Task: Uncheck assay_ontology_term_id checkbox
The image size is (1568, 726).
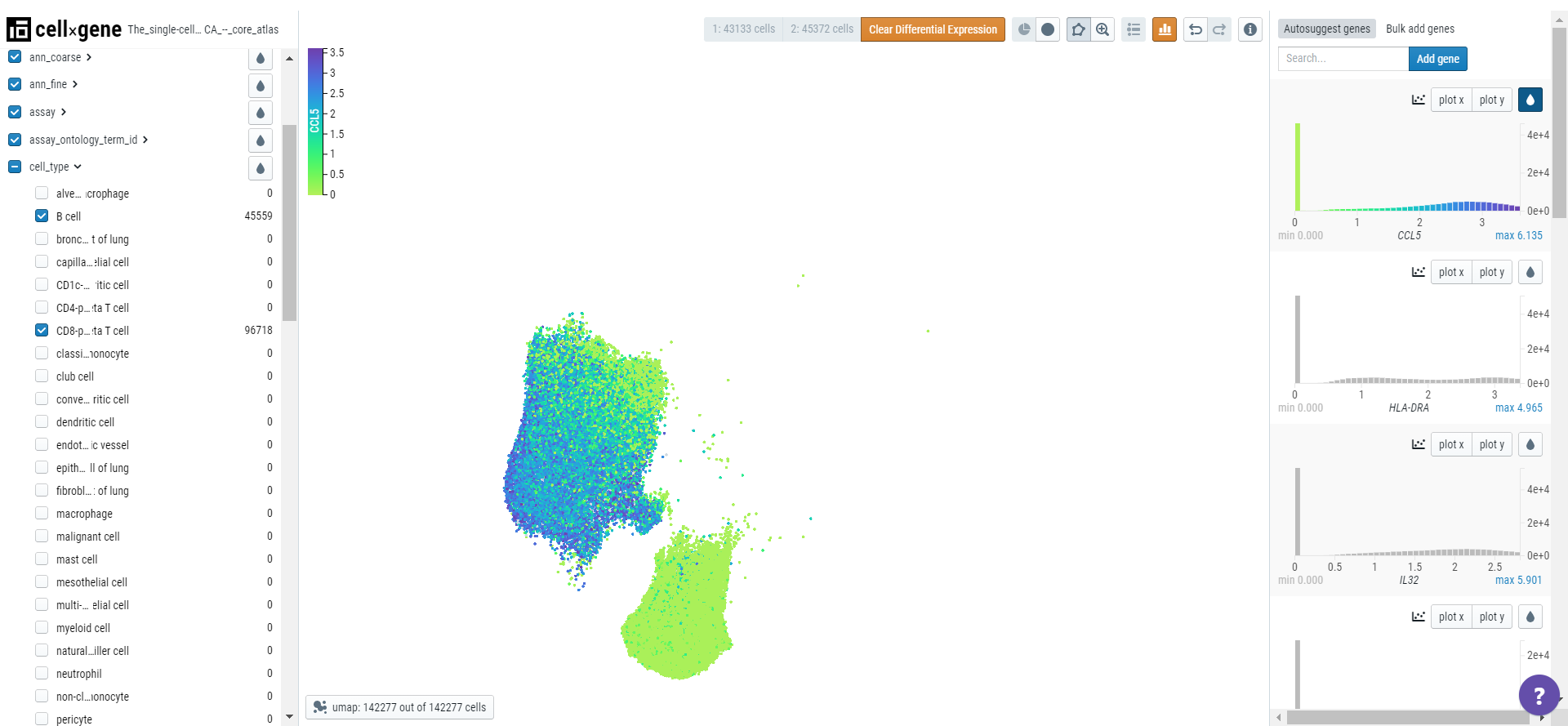Action: pos(15,140)
